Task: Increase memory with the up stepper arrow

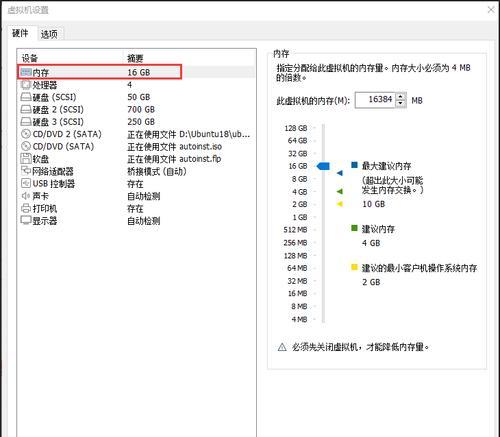Action: click(401, 97)
